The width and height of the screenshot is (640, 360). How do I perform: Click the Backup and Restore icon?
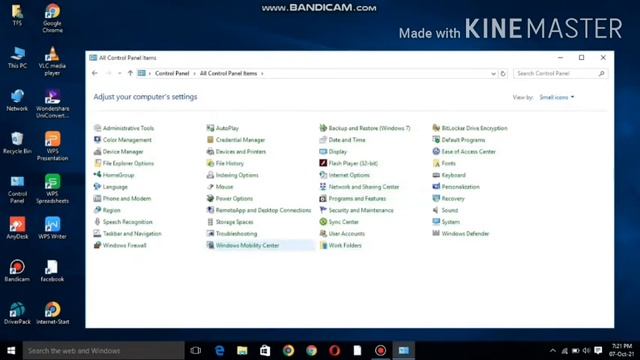[323, 128]
